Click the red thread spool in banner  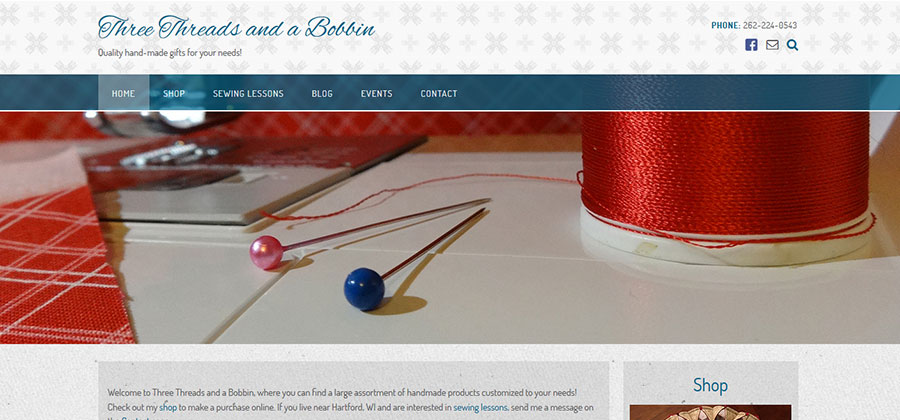(x=725, y=186)
